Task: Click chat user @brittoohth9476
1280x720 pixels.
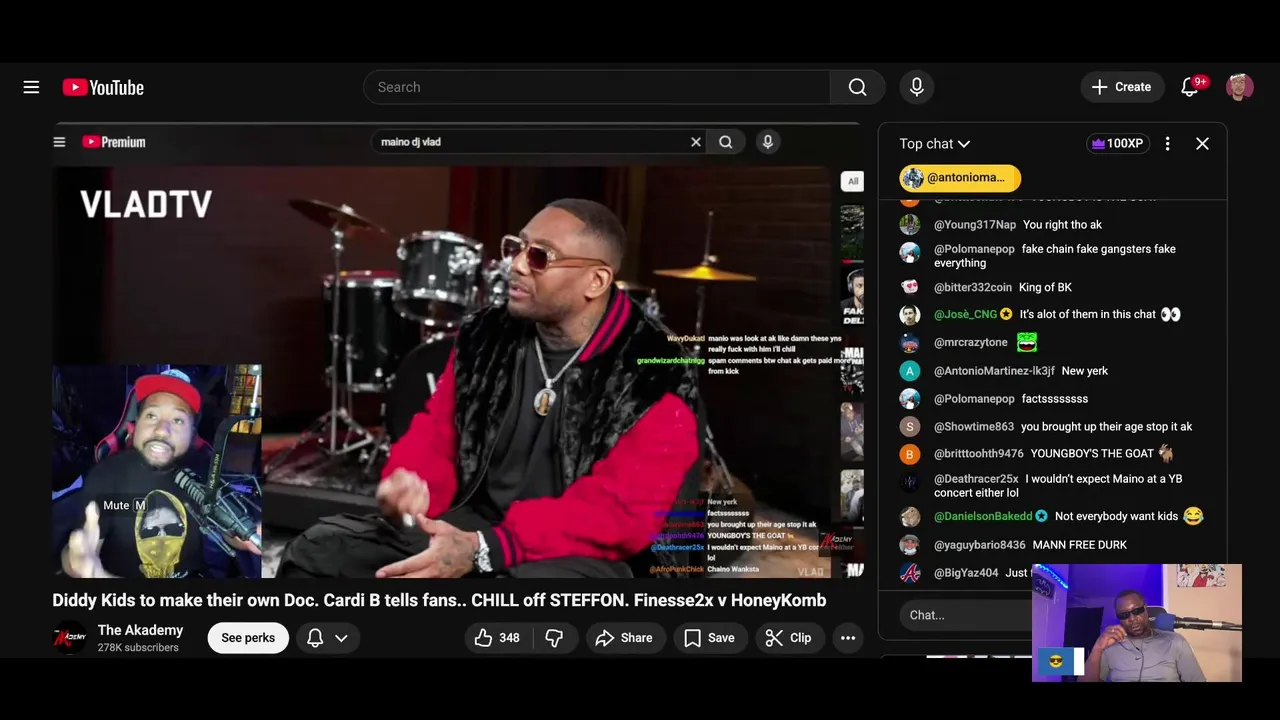Action: 979,454
